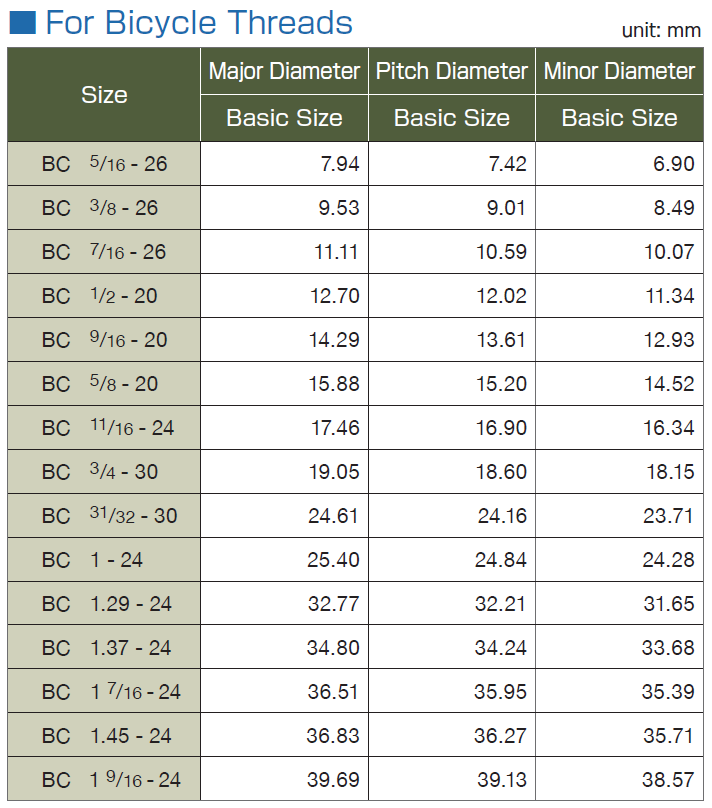This screenshot has height=808, width=712.
Task: Click the Minor Diameter column header
Action: (619, 71)
